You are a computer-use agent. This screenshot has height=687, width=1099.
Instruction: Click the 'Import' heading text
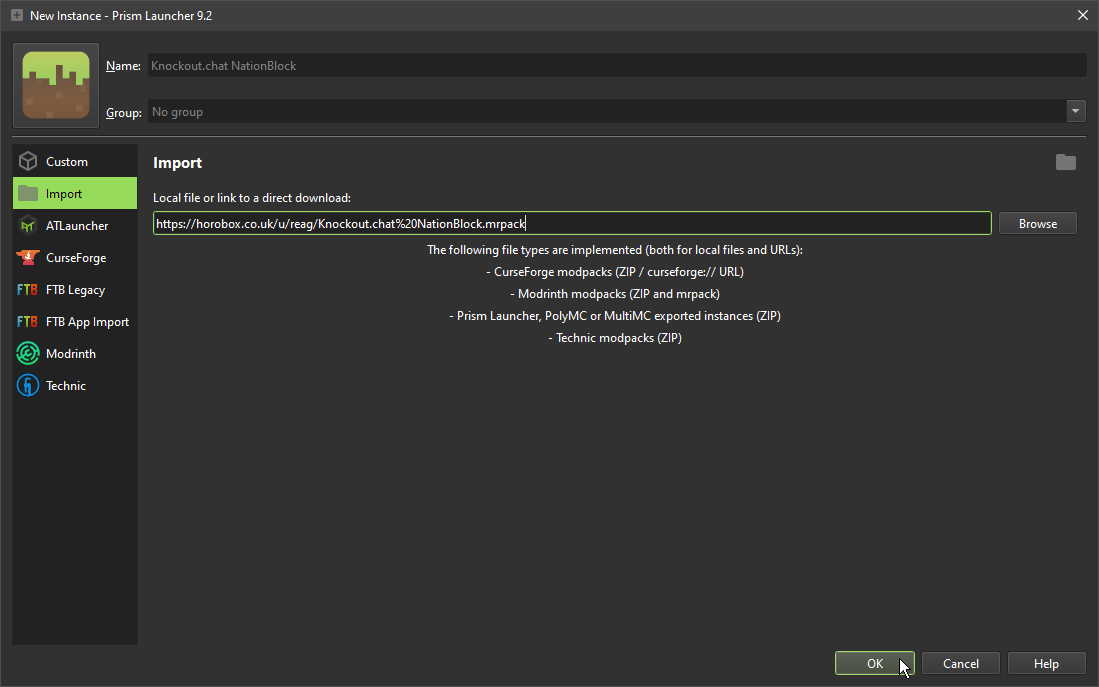[177, 163]
